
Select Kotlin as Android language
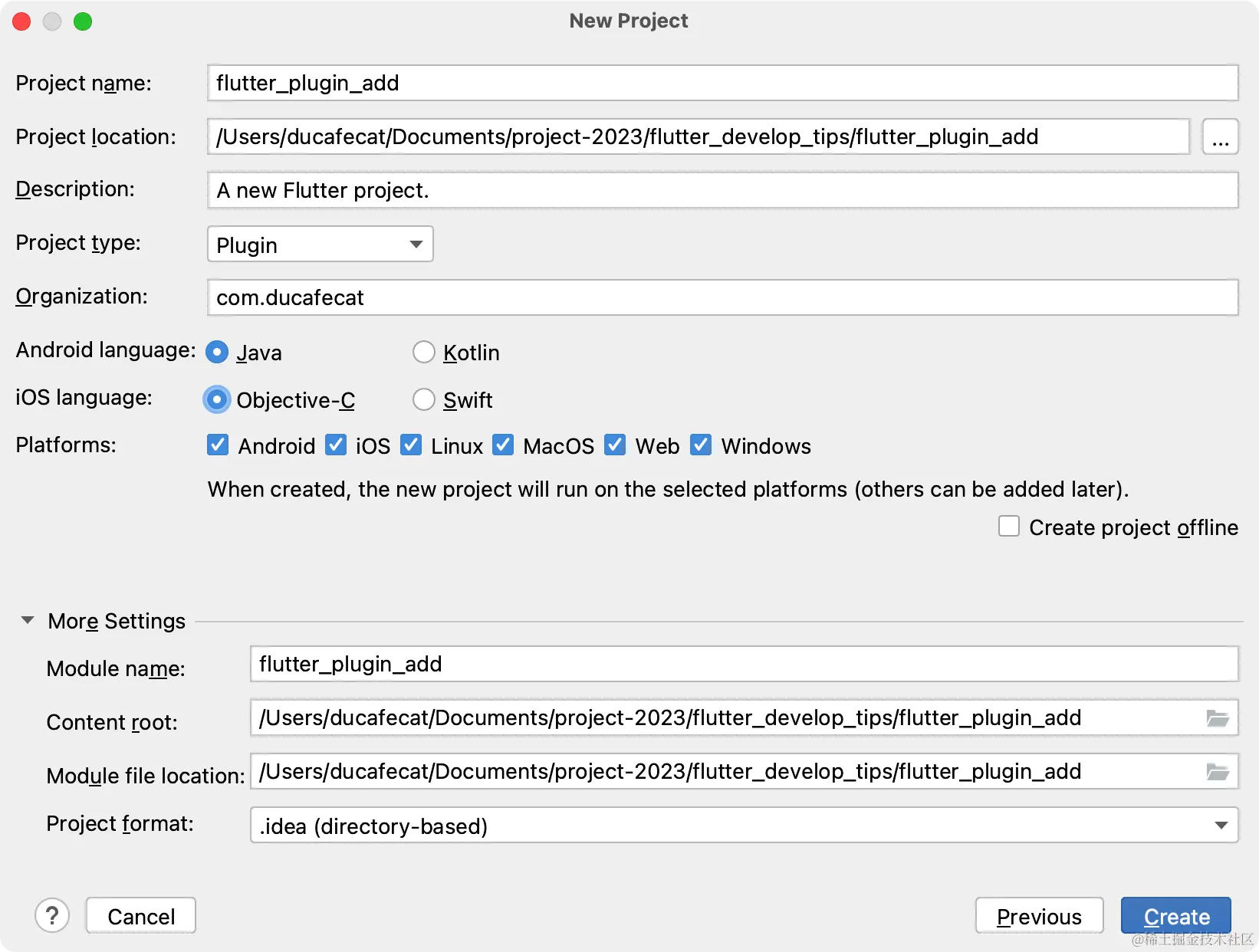[x=424, y=353]
